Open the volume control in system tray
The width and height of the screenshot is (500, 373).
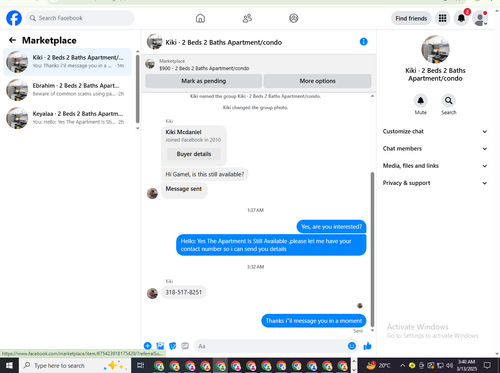tap(449, 366)
